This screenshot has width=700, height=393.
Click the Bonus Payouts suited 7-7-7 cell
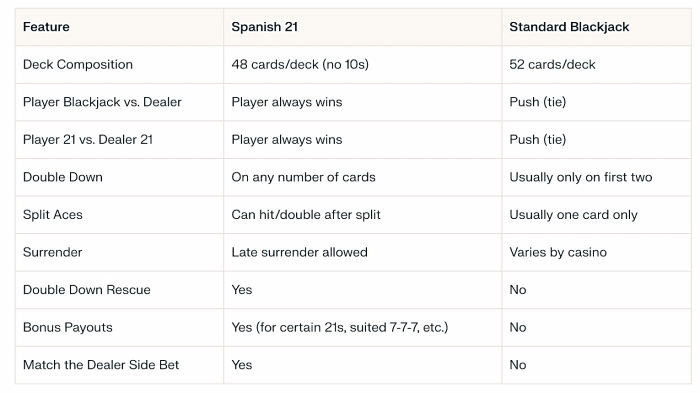[340, 327]
